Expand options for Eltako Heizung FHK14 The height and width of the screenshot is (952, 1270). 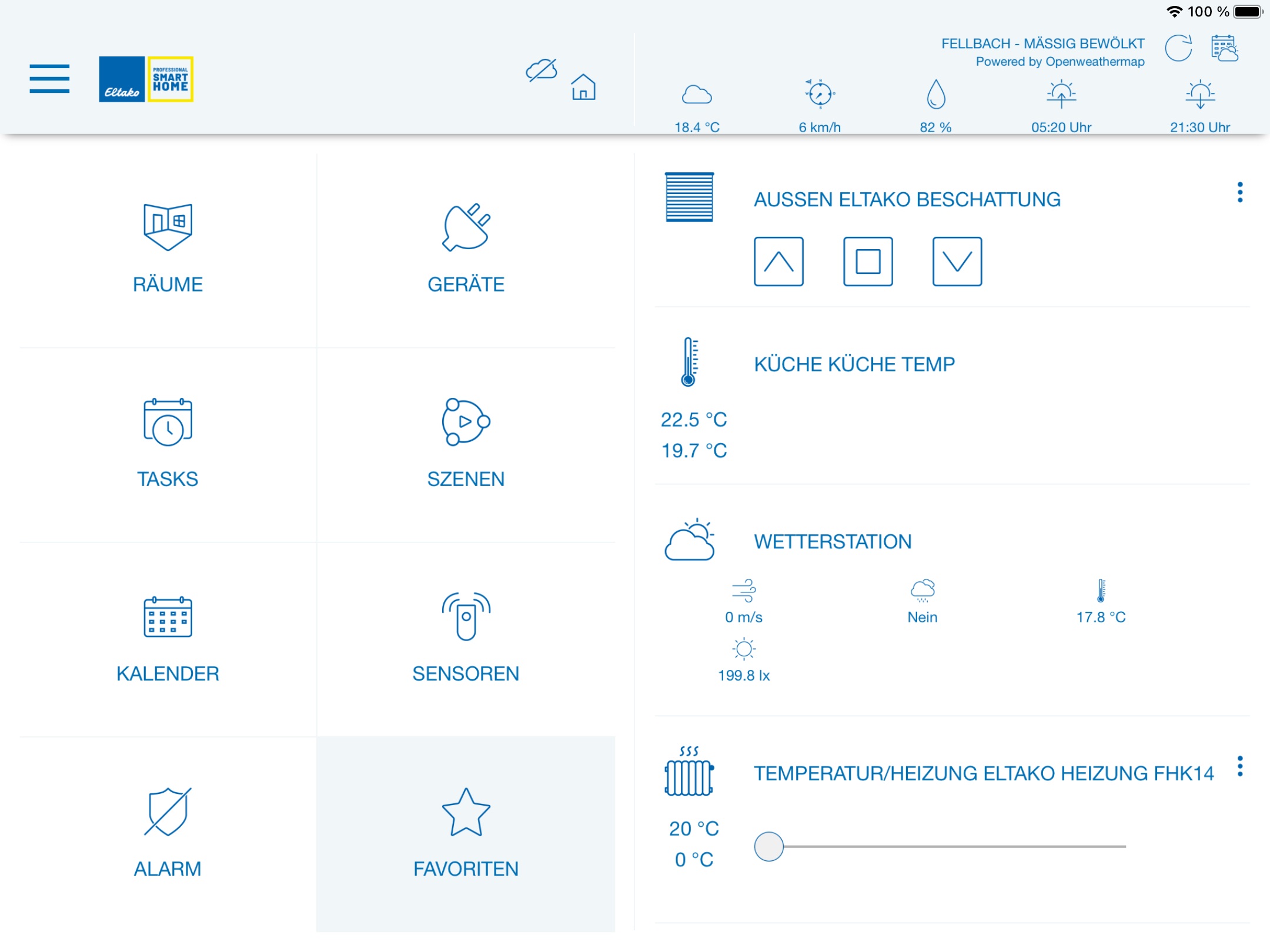point(1240,767)
